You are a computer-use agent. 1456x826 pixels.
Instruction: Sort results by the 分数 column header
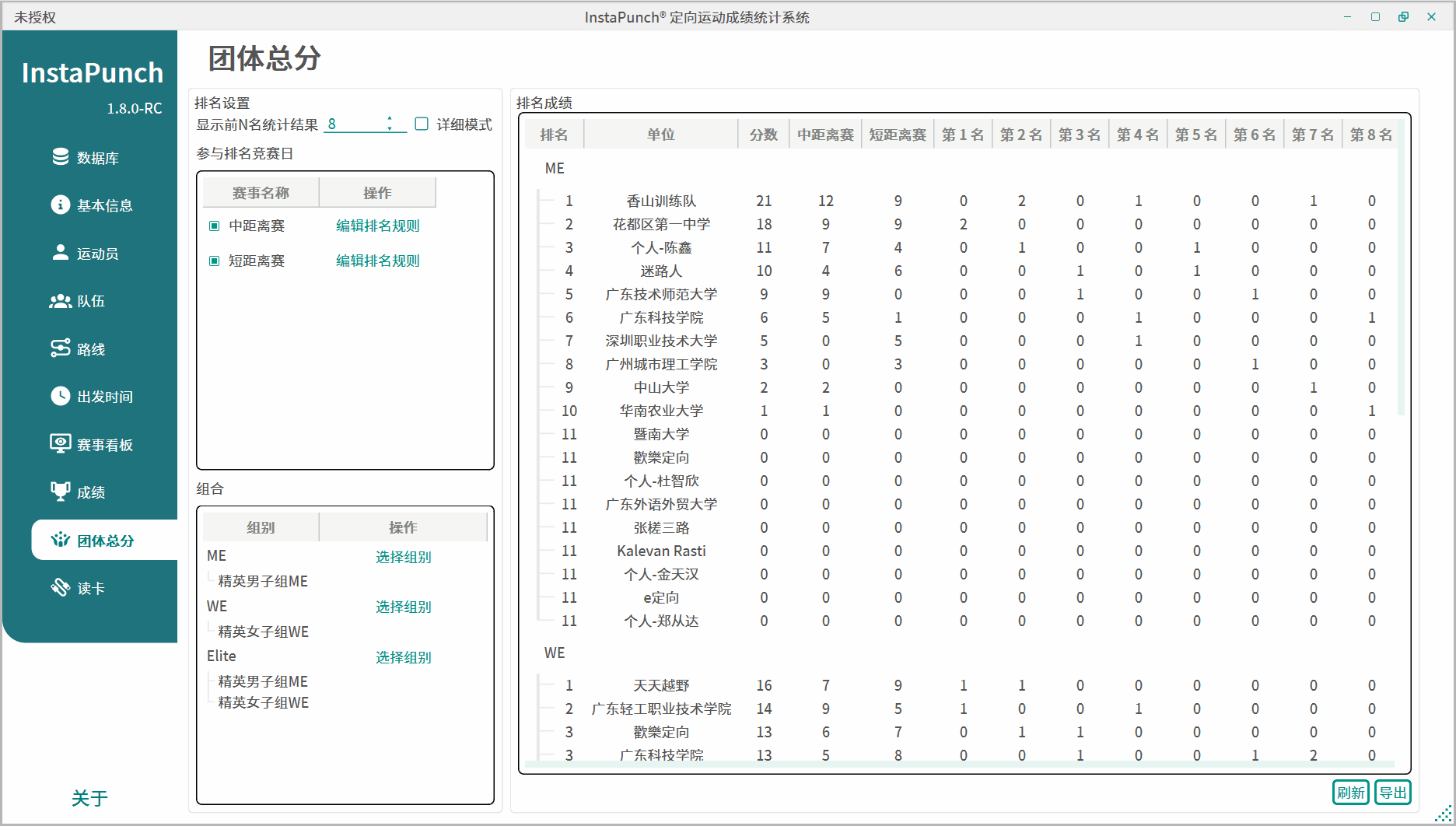click(x=763, y=135)
